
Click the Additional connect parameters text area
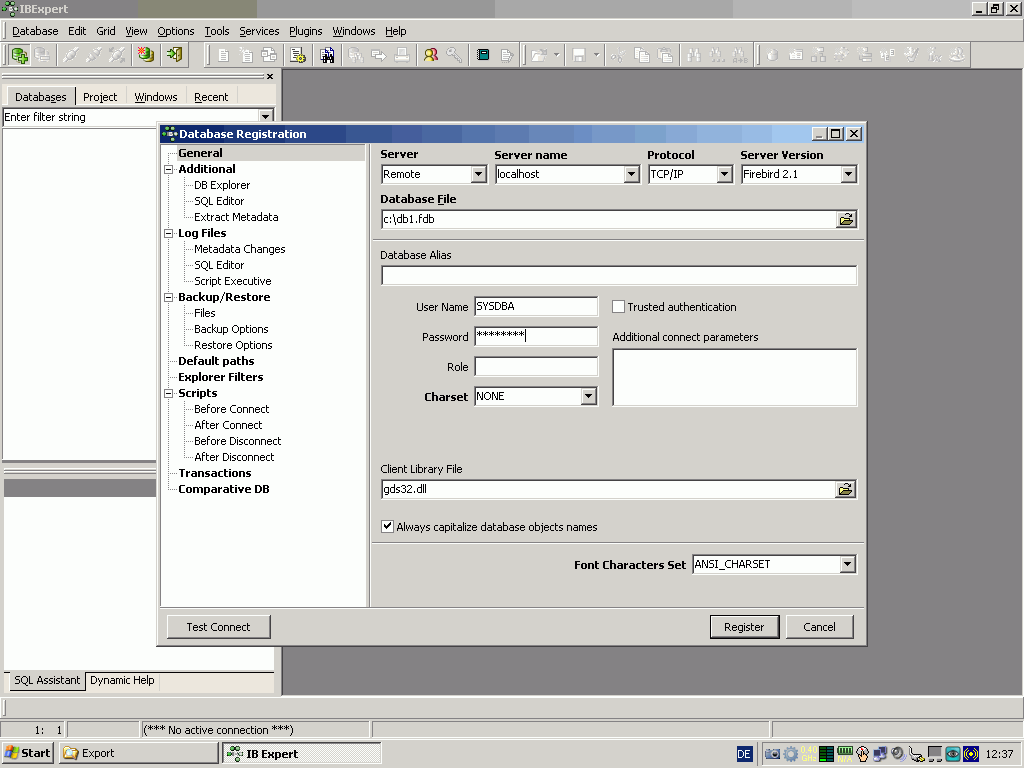[x=735, y=377]
